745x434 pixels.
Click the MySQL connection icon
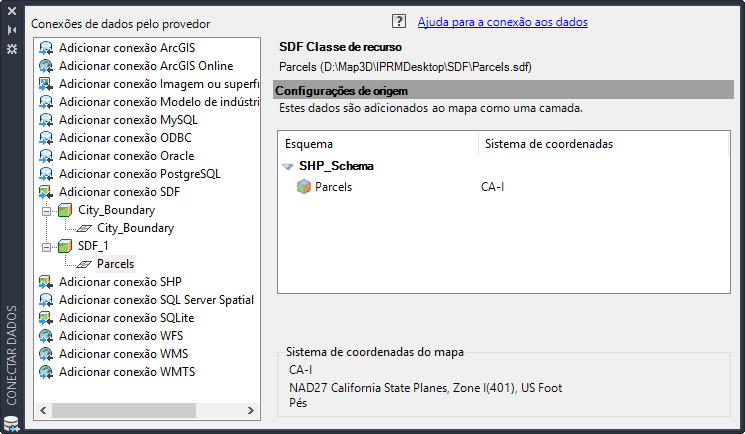[x=46, y=120]
